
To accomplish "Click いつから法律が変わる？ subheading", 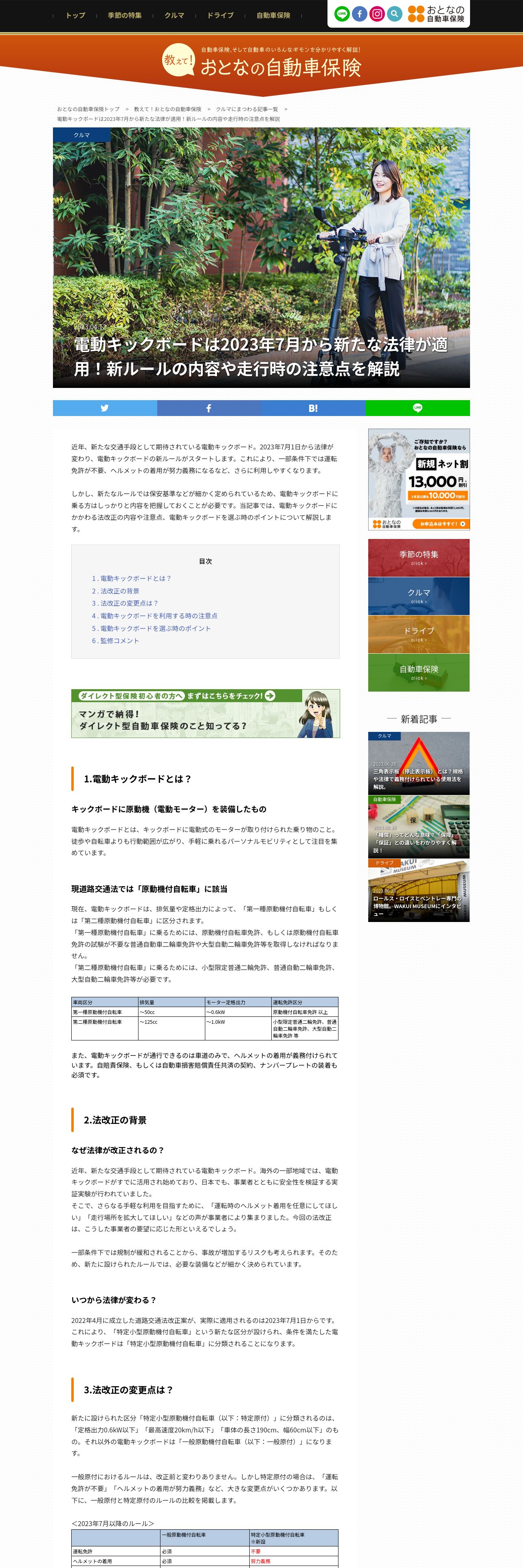I will click(114, 1300).
